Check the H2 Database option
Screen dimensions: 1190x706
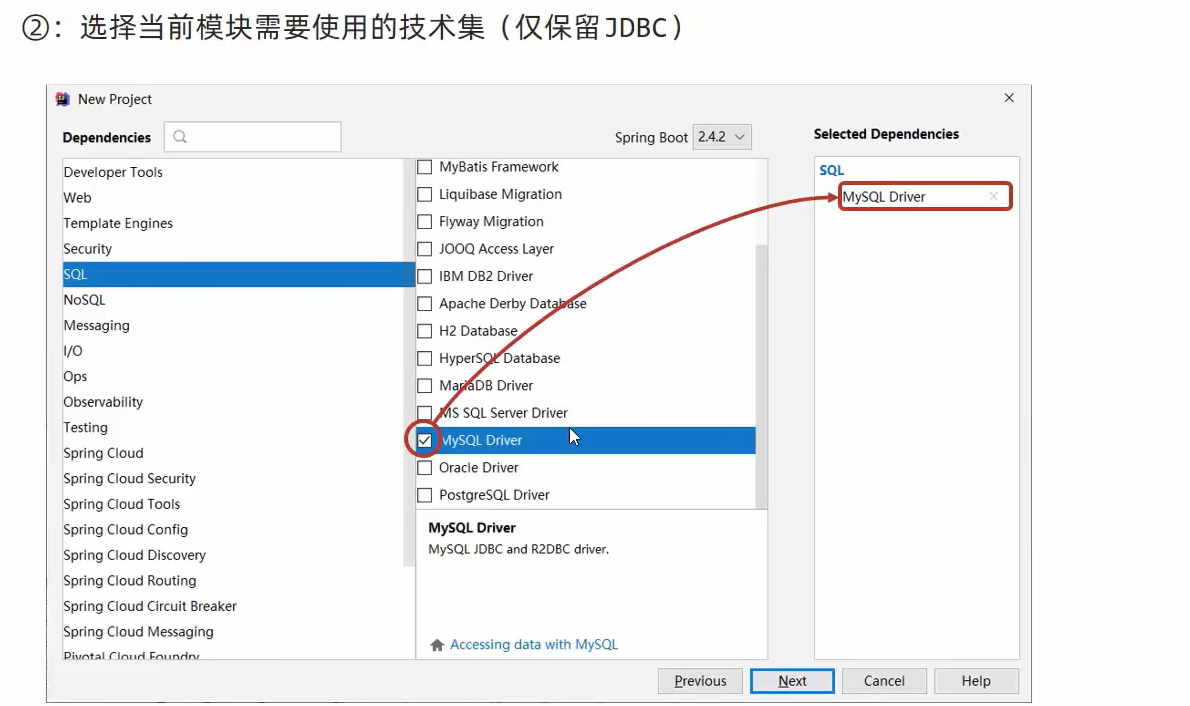point(425,331)
